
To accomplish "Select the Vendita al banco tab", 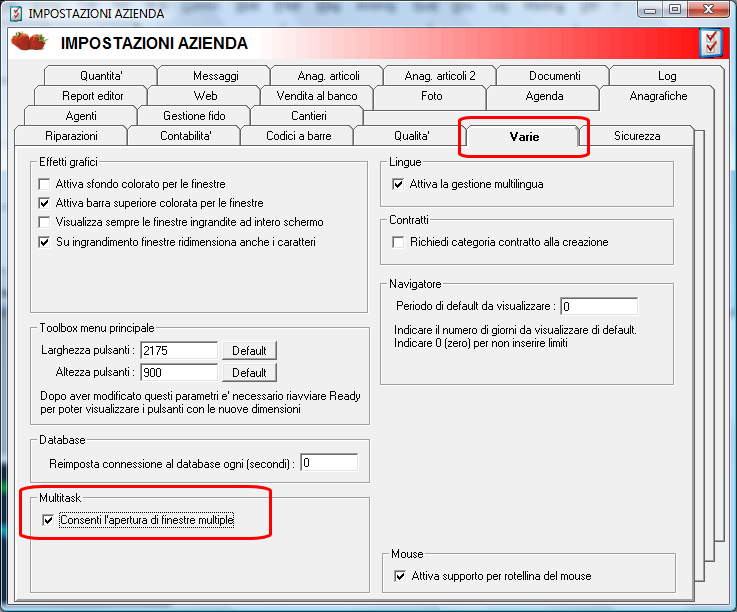I will click(x=317, y=96).
